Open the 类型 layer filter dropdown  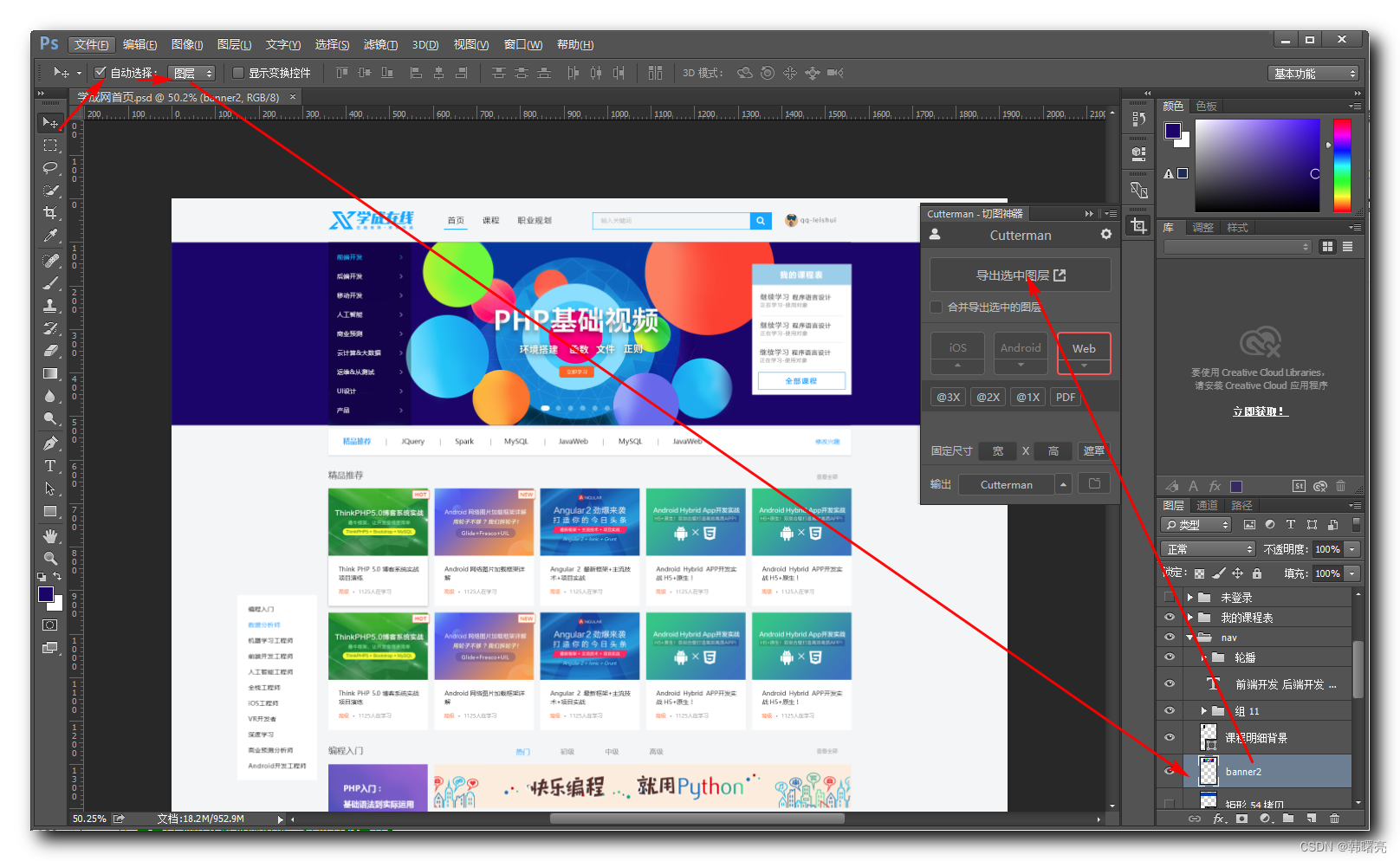tap(1196, 525)
